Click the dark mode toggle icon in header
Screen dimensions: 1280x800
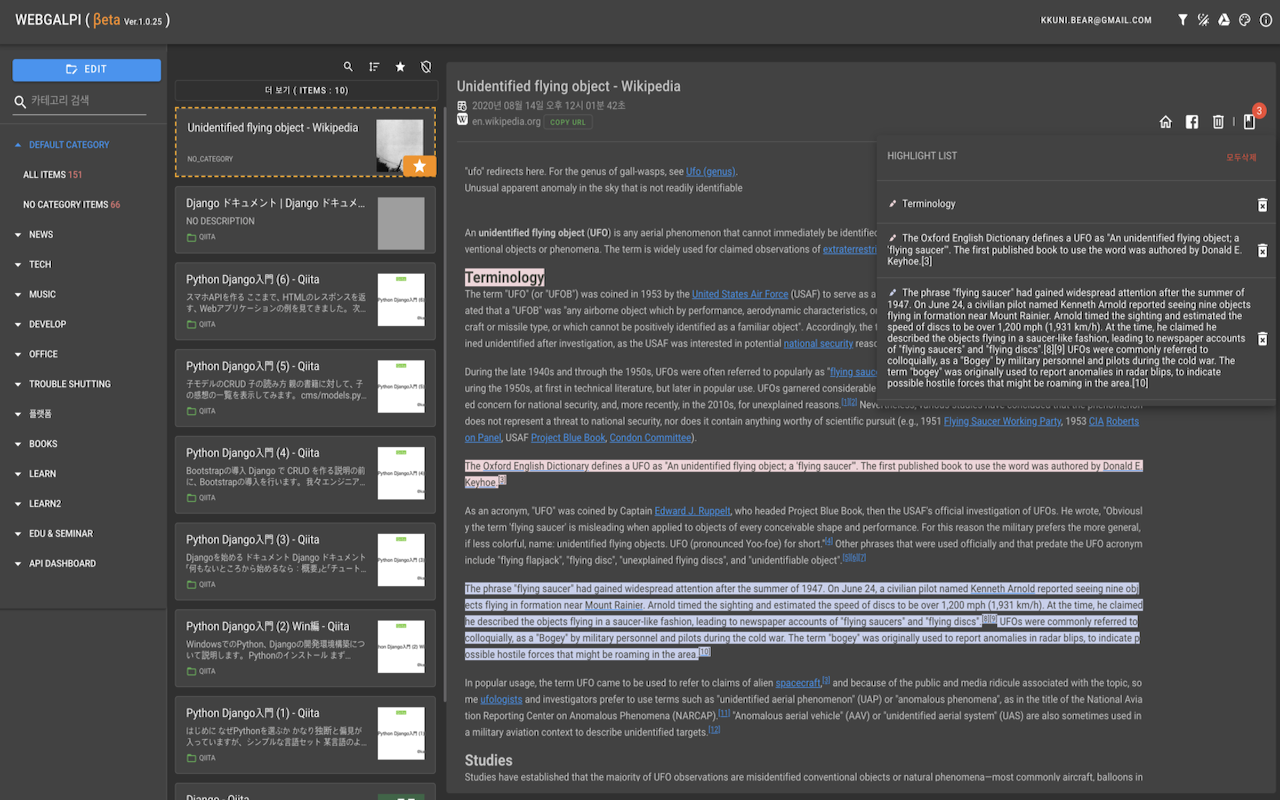(x=1203, y=19)
